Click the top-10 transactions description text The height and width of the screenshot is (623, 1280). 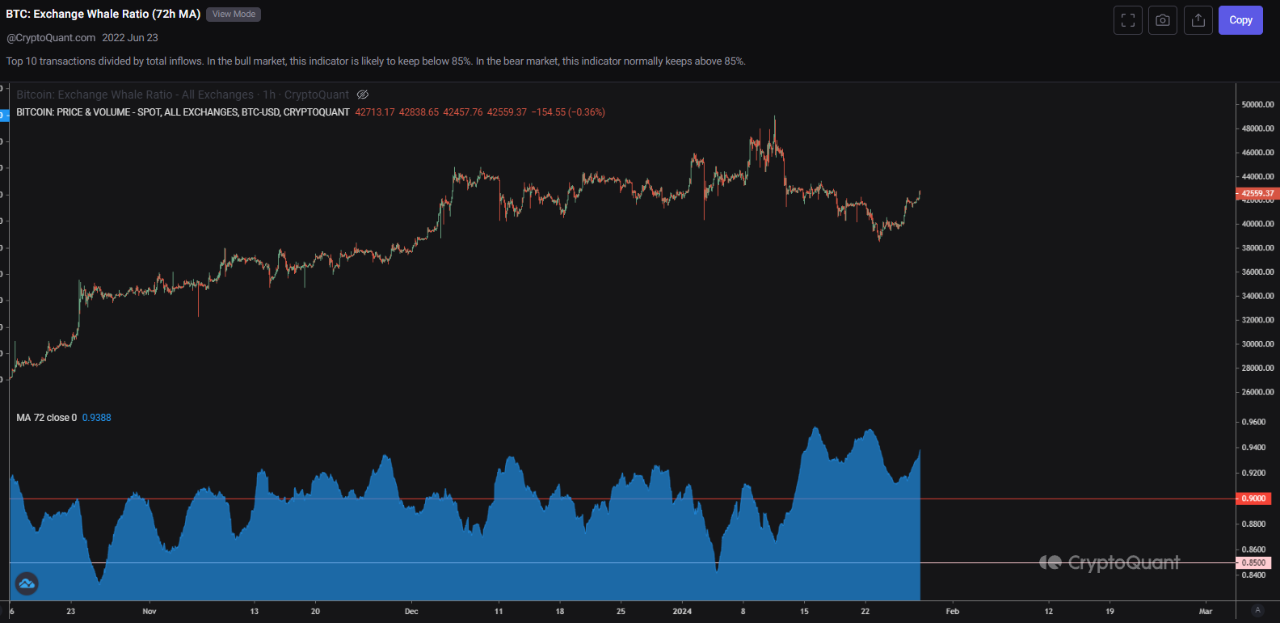(x=375, y=61)
